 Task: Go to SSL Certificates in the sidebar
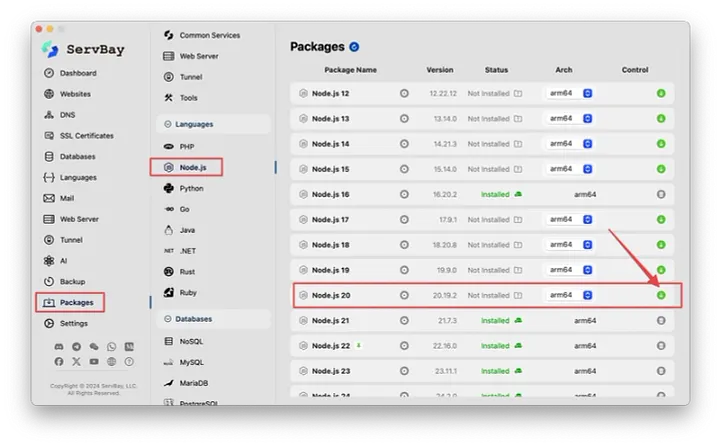(86, 136)
